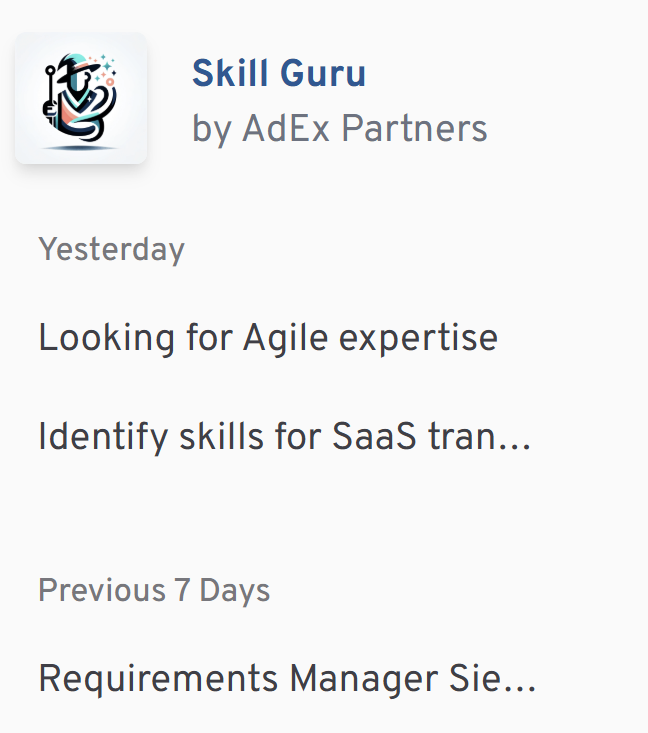This screenshot has height=733, width=648.
Task: Choose the SaaS skills history entry
Action: click(x=283, y=438)
